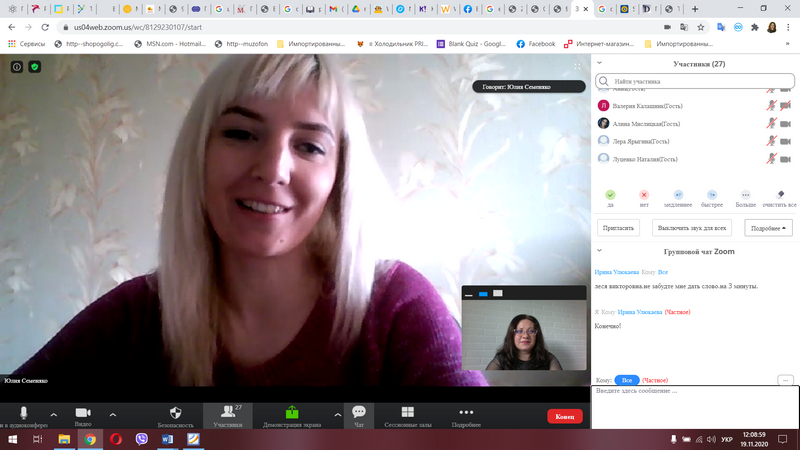Click green encryption shield icon
The width and height of the screenshot is (800, 450).
[x=35, y=67]
